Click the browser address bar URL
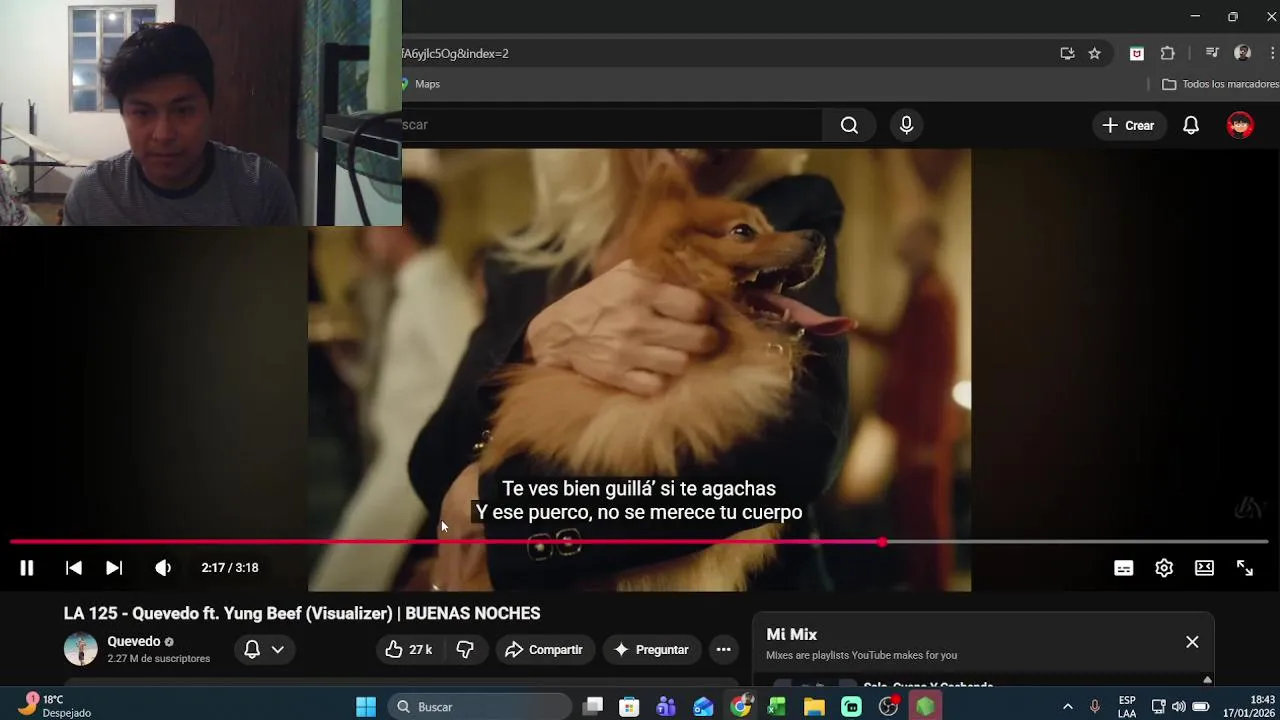The image size is (1280, 720). pos(455,53)
